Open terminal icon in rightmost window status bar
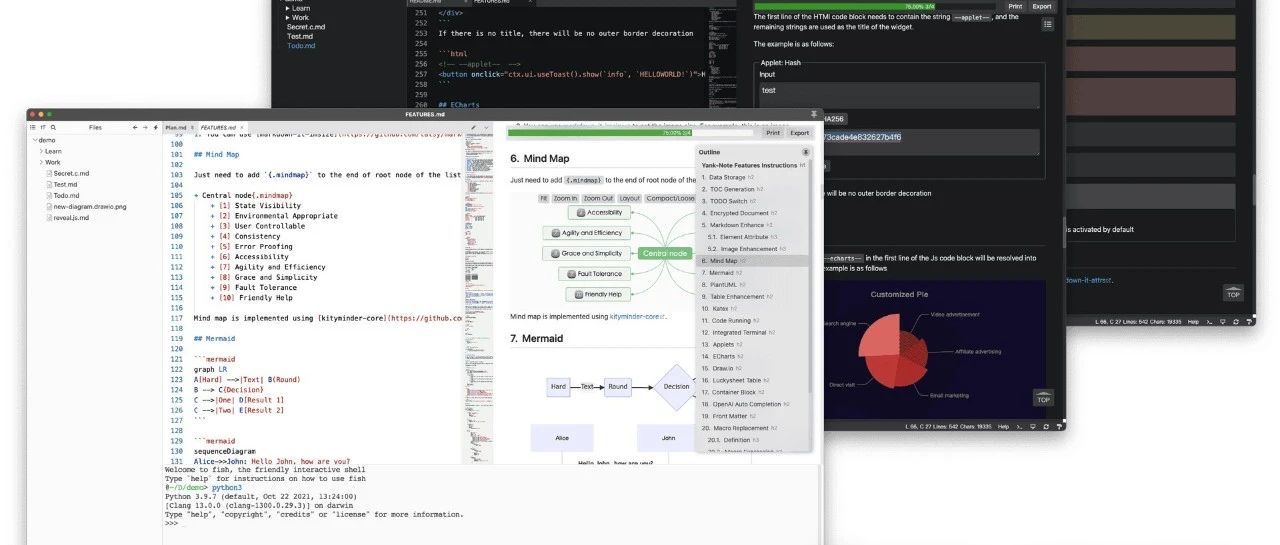Image resolution: width=1280 pixels, height=545 pixels. [1209, 322]
